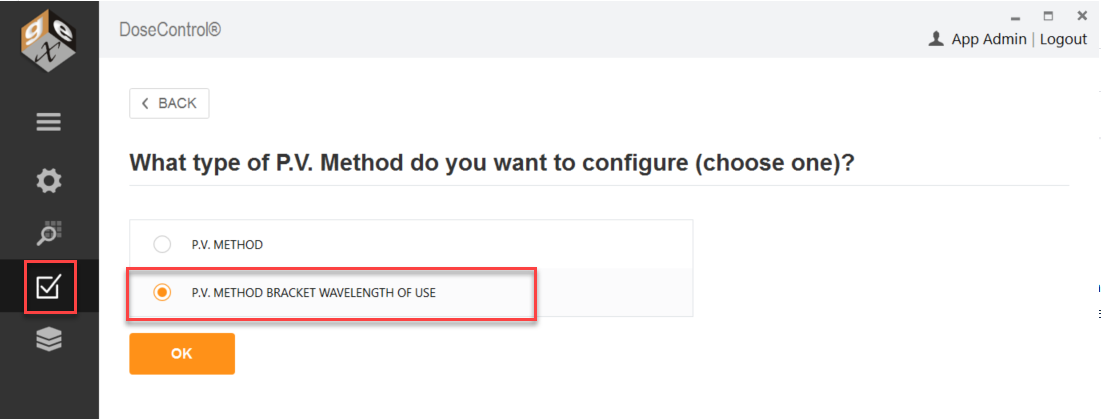The image size is (1101, 419).
Task: Go back with the BACK button
Action: click(x=169, y=104)
